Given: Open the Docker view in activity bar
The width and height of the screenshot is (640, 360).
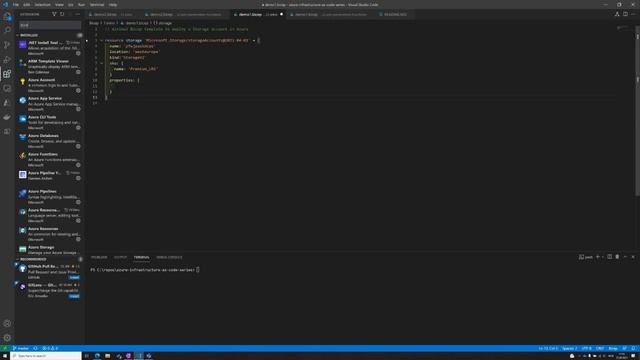Looking at the screenshot, I should click(7, 117).
